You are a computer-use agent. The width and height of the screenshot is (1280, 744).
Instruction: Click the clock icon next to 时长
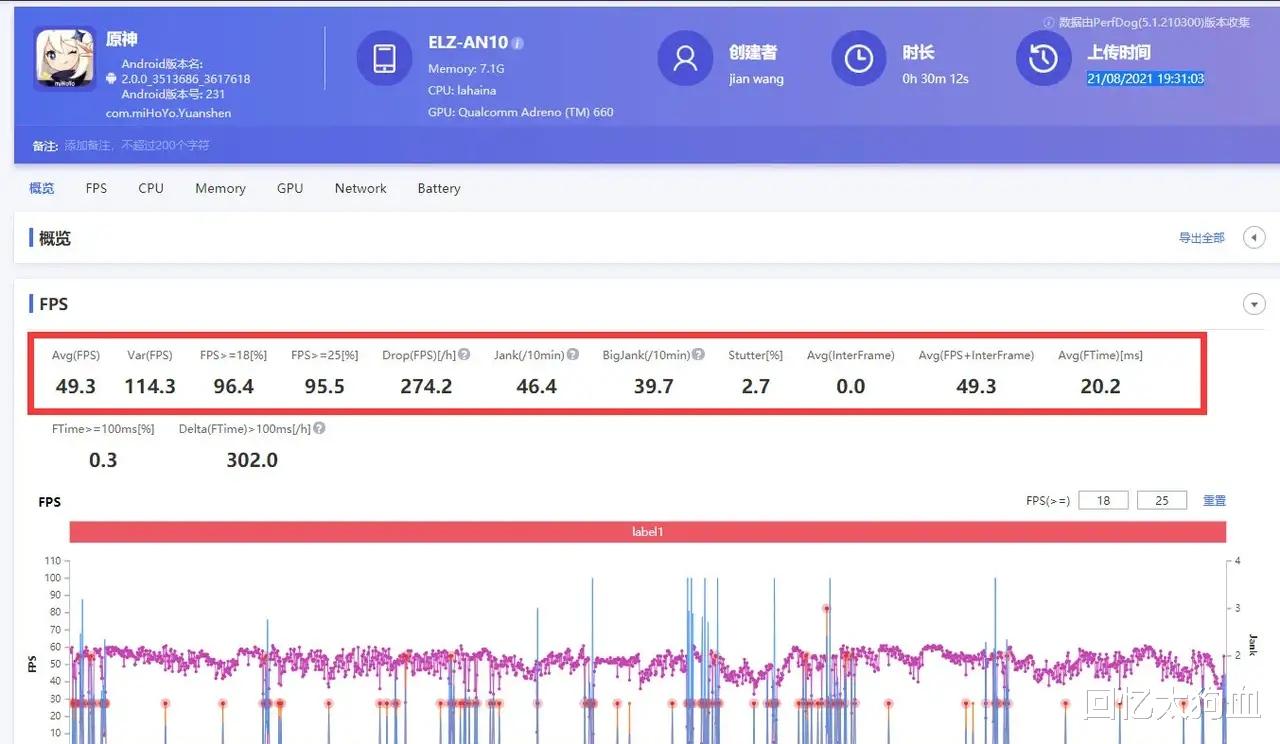(858, 58)
